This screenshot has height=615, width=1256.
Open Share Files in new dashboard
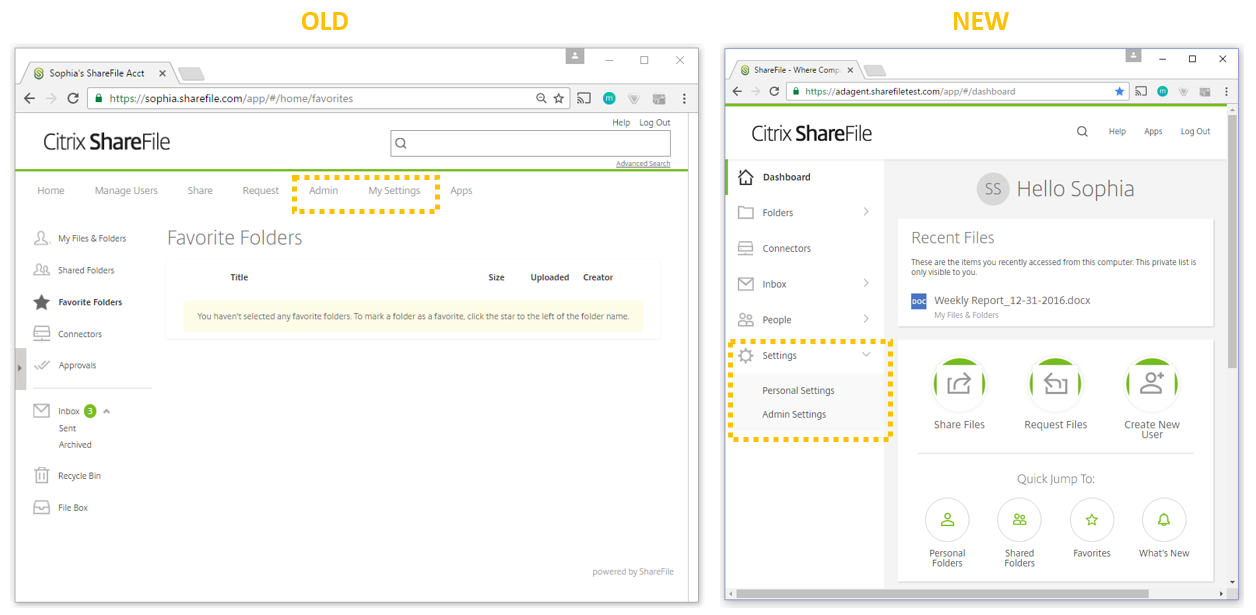coord(958,383)
